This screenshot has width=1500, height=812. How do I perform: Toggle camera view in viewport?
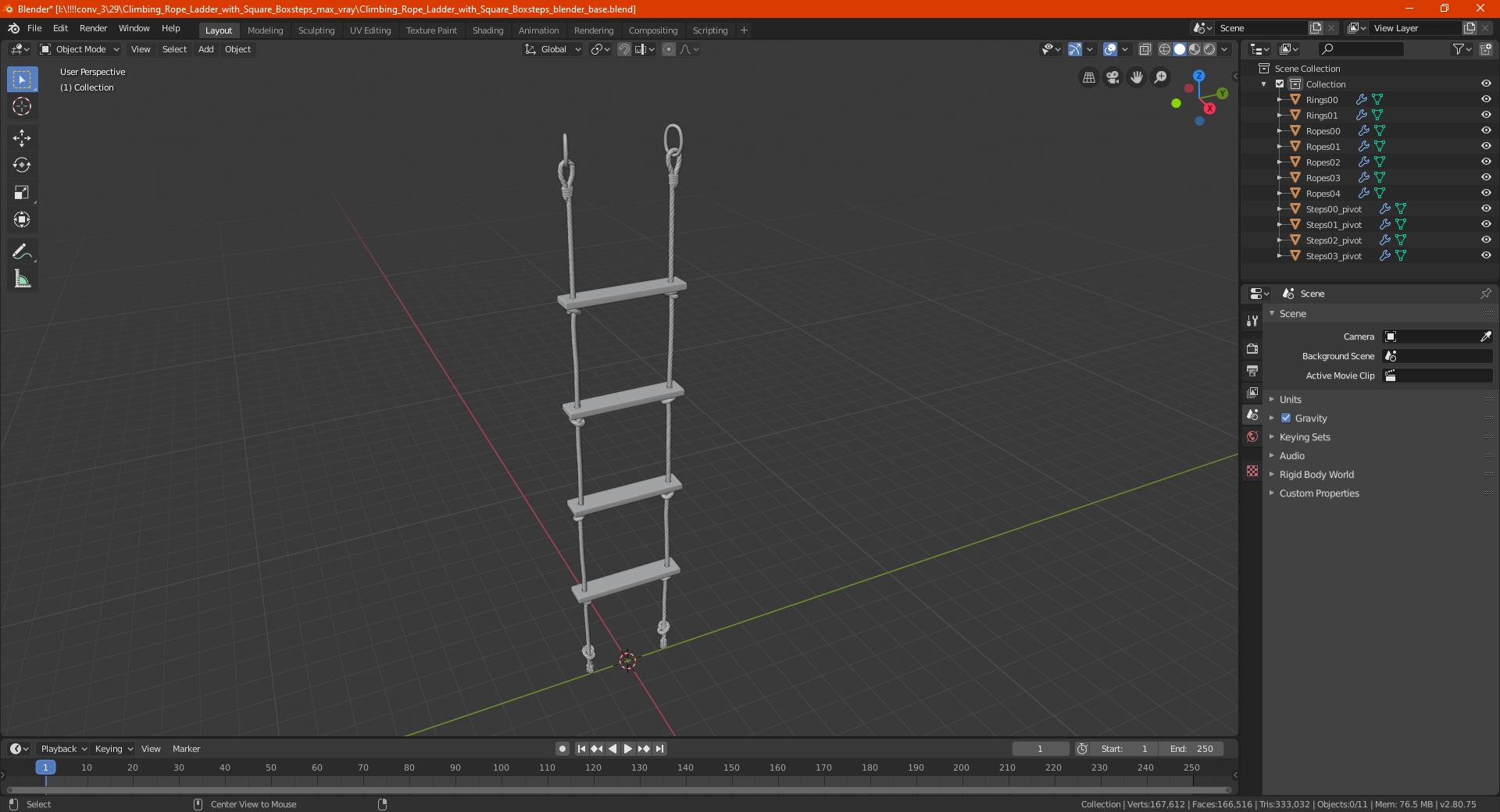click(1112, 77)
